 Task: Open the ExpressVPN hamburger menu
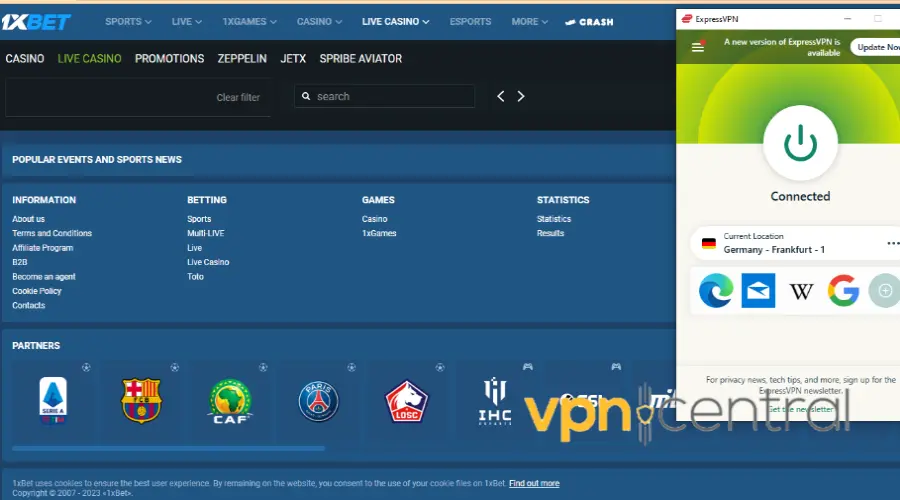tap(697, 47)
